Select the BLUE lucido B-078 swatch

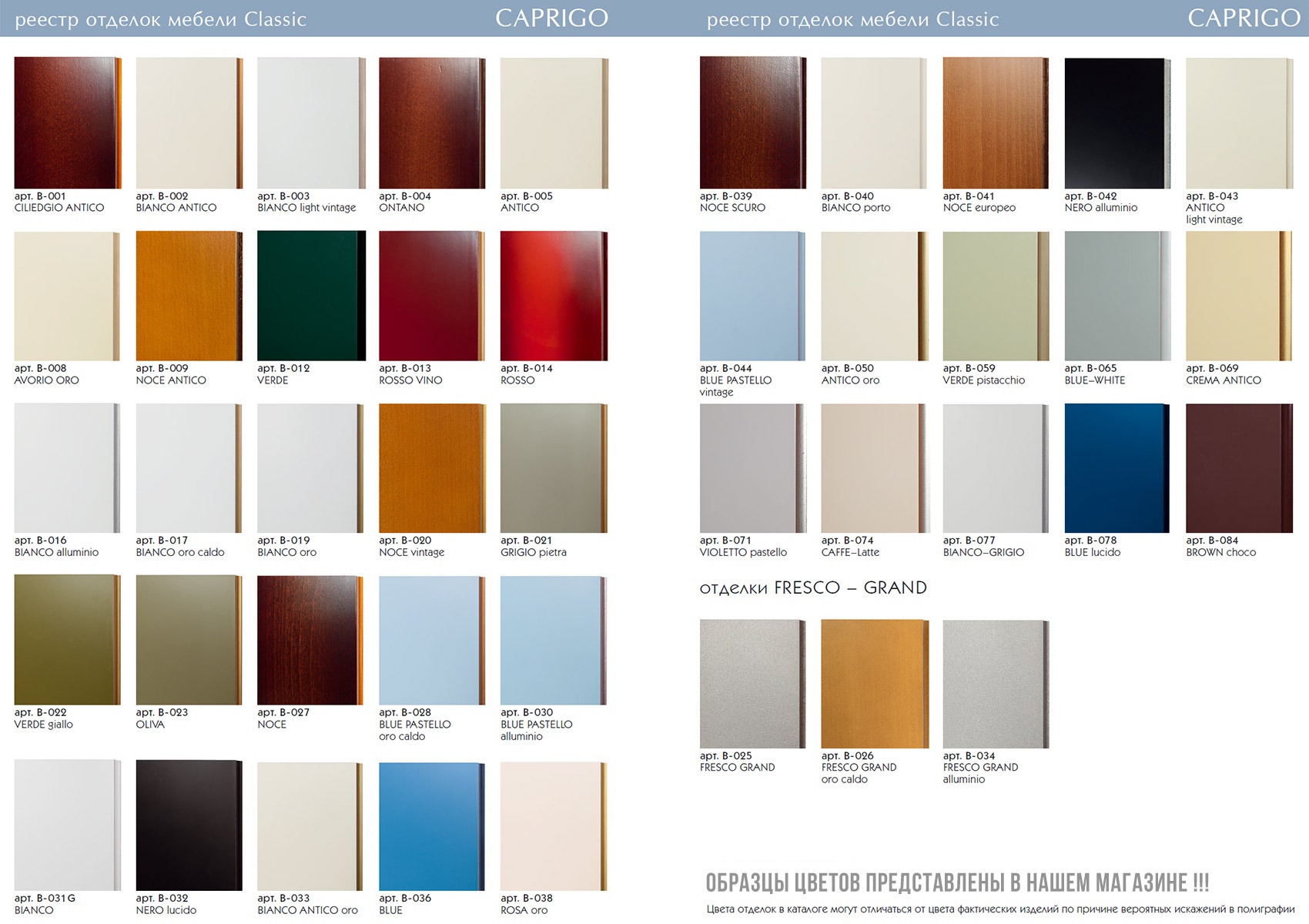pos(1117,468)
